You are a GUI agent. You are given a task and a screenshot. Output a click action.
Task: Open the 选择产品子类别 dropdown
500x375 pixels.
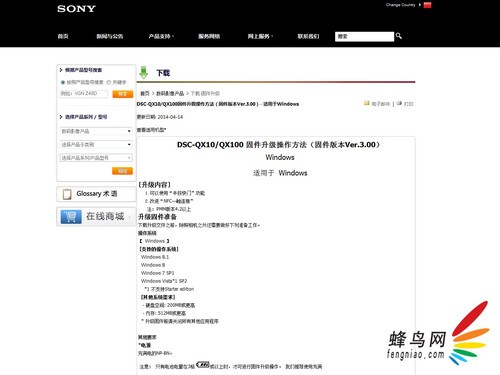[96, 144]
